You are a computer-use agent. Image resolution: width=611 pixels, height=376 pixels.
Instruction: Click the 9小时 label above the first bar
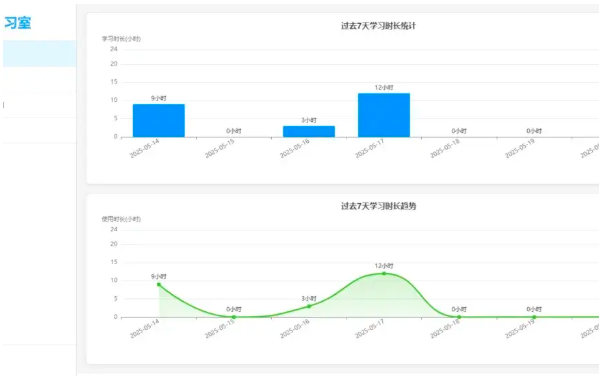click(159, 98)
